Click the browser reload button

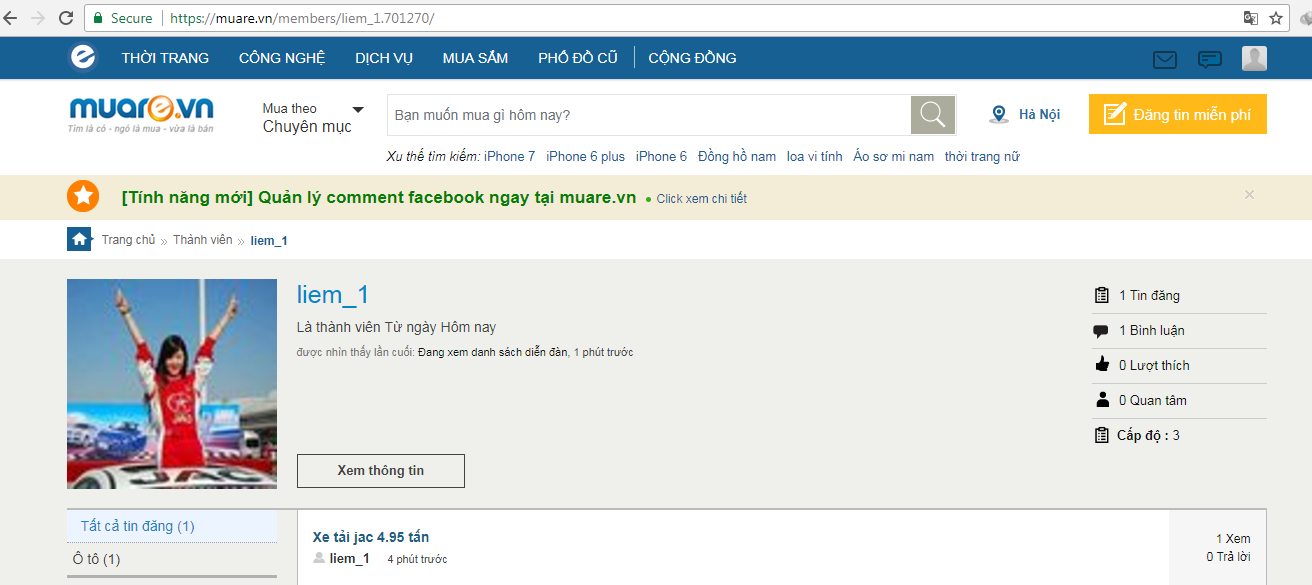[x=66, y=18]
